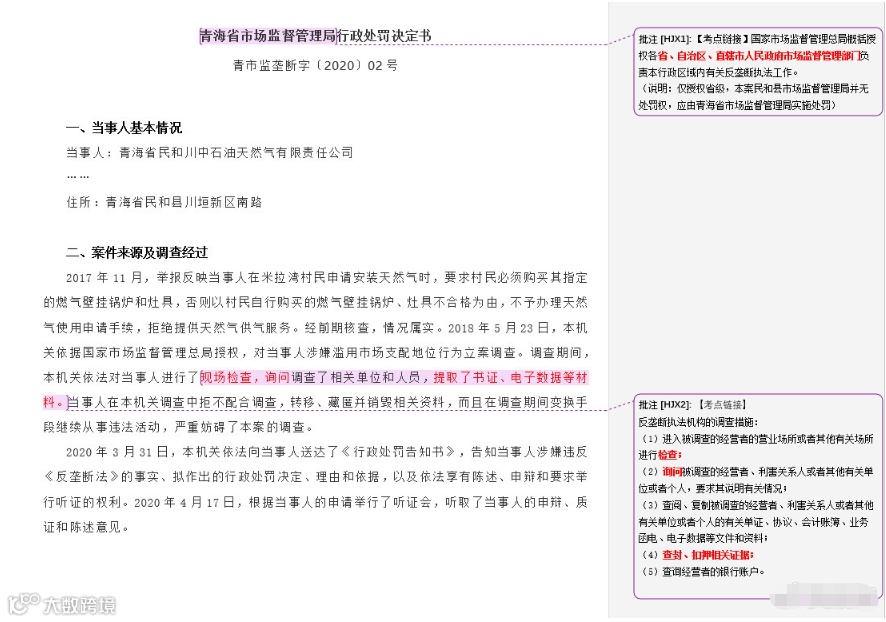Click the address line 住所：青海省民和县川垣新区南路

click(x=164, y=202)
